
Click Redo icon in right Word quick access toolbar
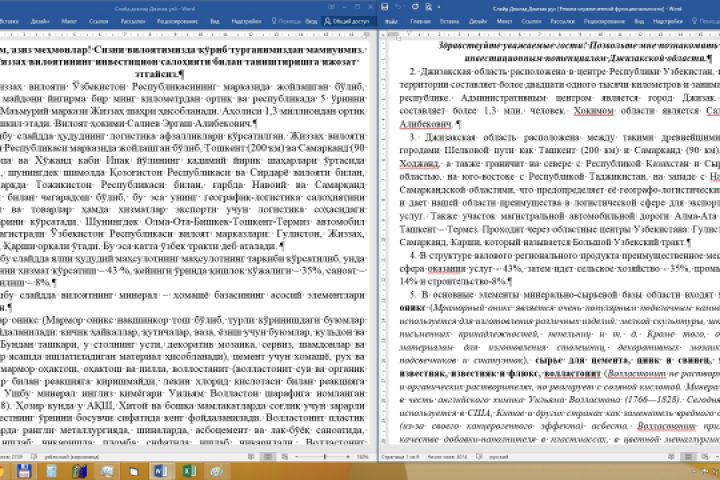(415, 7)
